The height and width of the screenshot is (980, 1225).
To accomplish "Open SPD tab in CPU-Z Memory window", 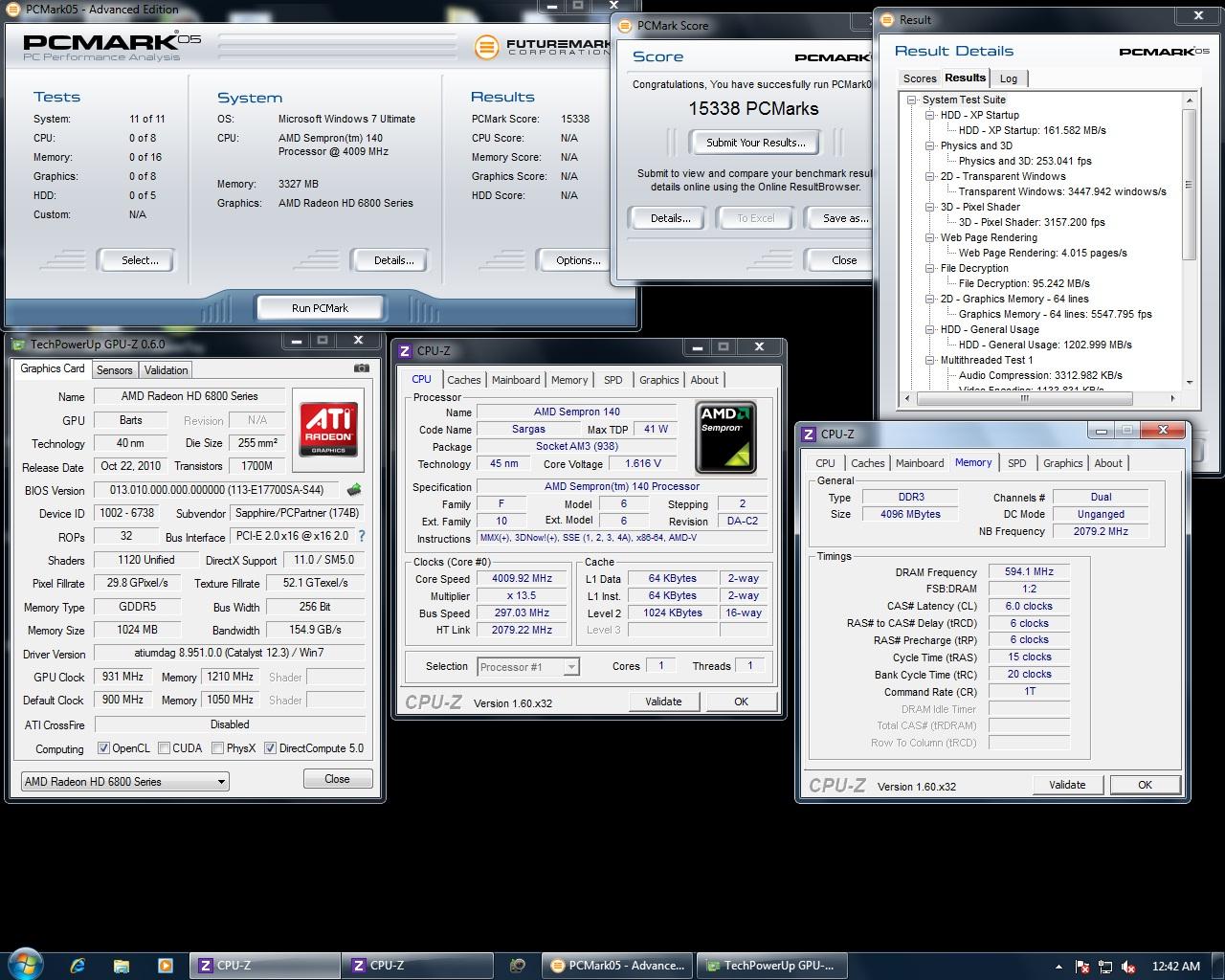I will click(x=1017, y=463).
